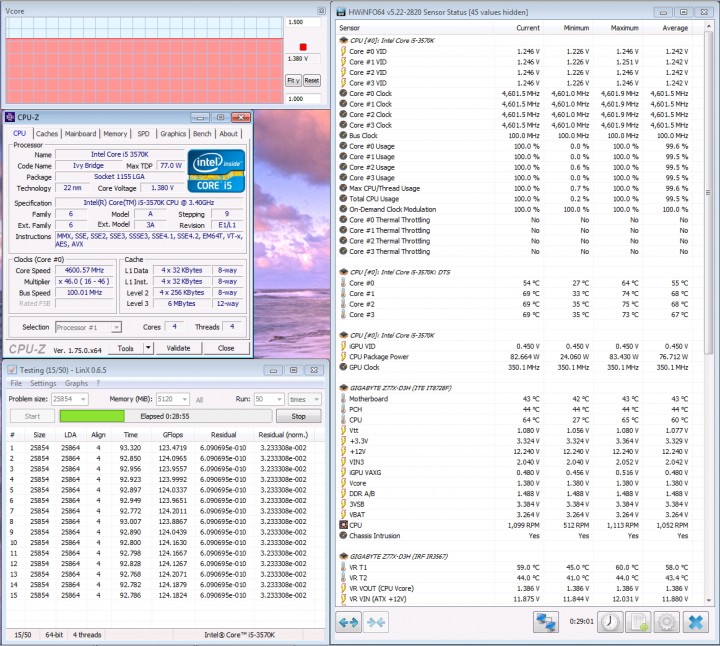Screen dimensions: 720x646
Task: Click the chip icon of GIGABYTE Z77X-D3H ITE group
Action: click(343, 388)
